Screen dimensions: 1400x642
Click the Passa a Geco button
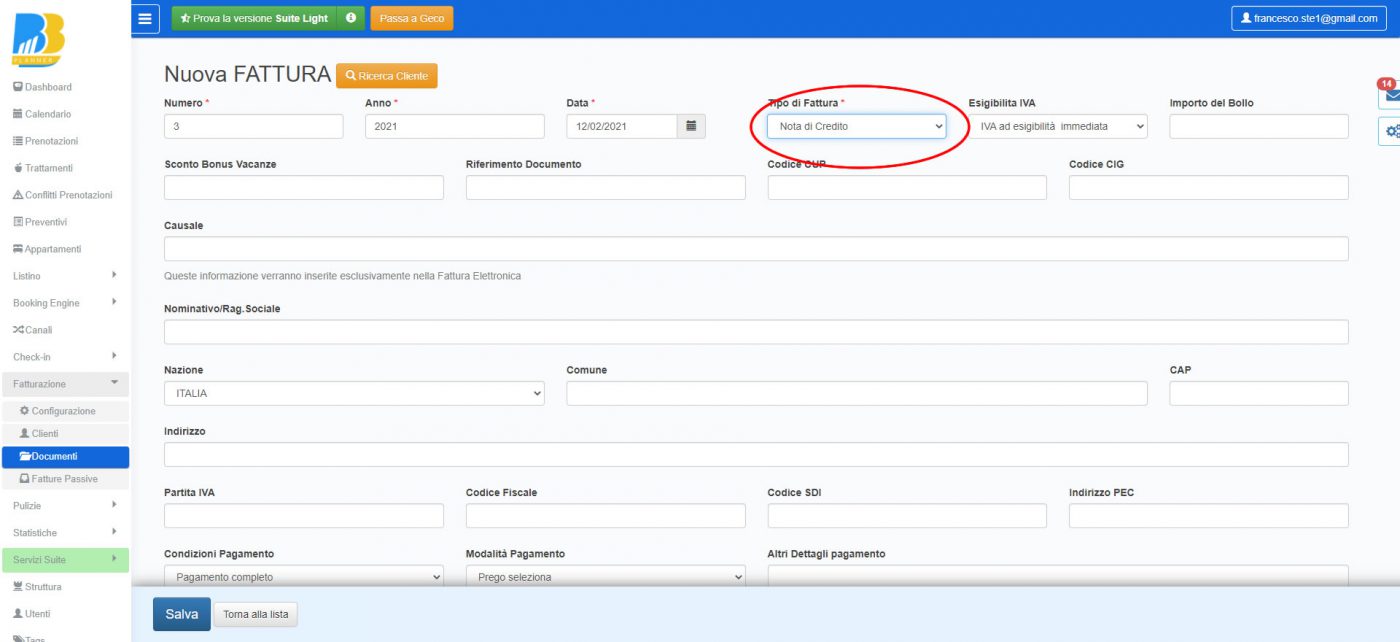(412, 18)
